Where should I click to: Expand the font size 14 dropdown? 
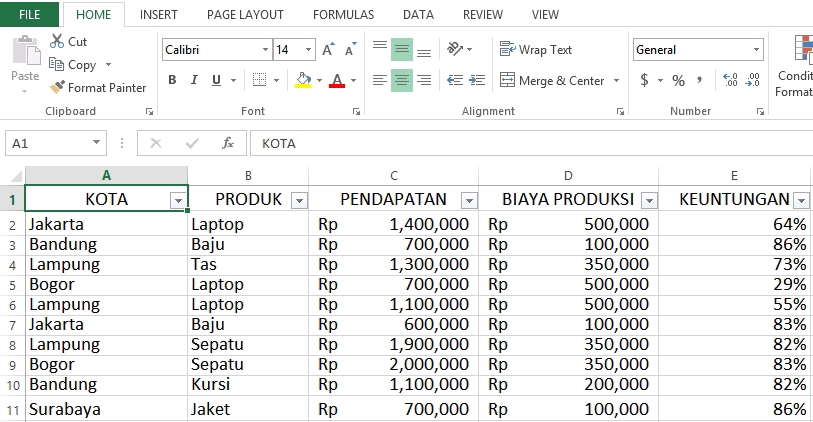309,50
